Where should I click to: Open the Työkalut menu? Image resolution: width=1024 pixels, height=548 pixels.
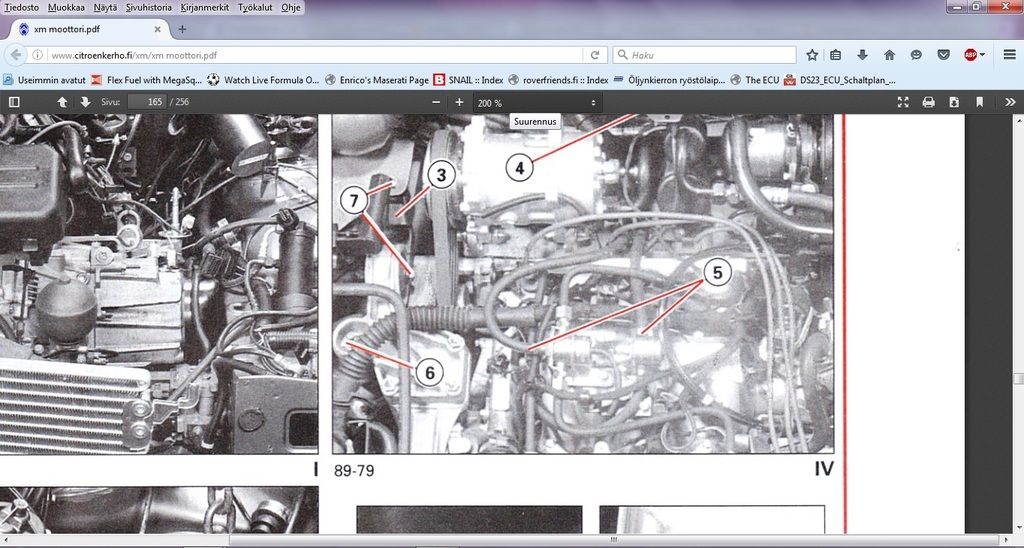tap(255, 7)
